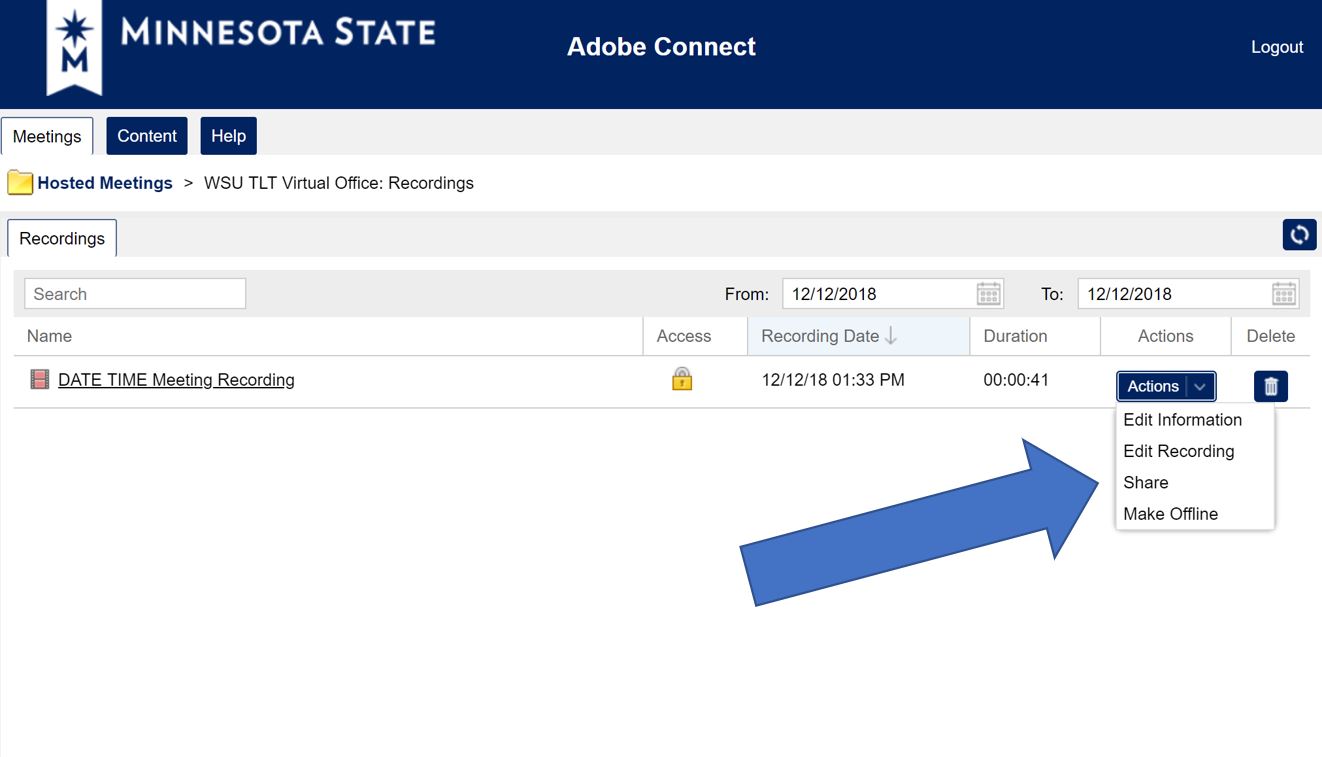Image resolution: width=1322 pixels, height=757 pixels.
Task: Switch to the Content tab
Action: coord(147,136)
